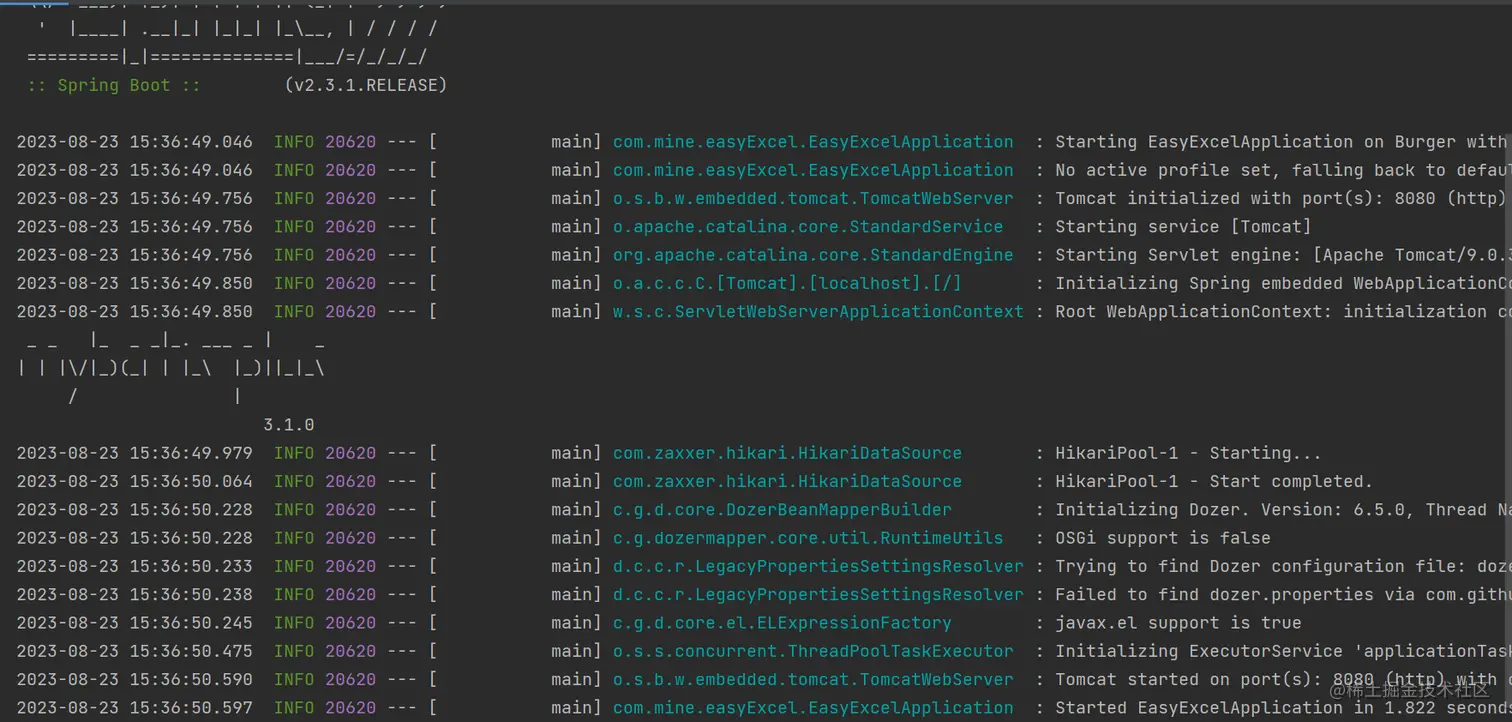Click timestamp '2023-08-23 15:36:50.064'
The height and width of the screenshot is (722, 1512).
pos(135,481)
